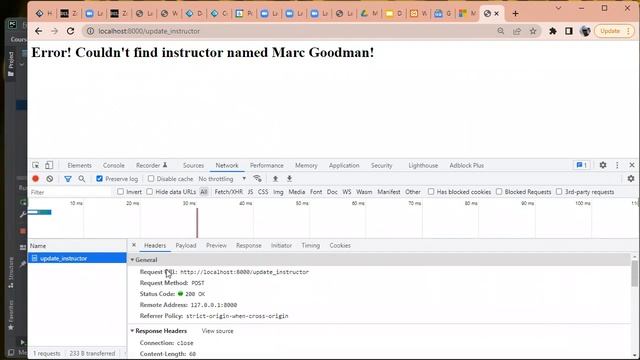Enable the Disable cache checkbox

coord(151,179)
